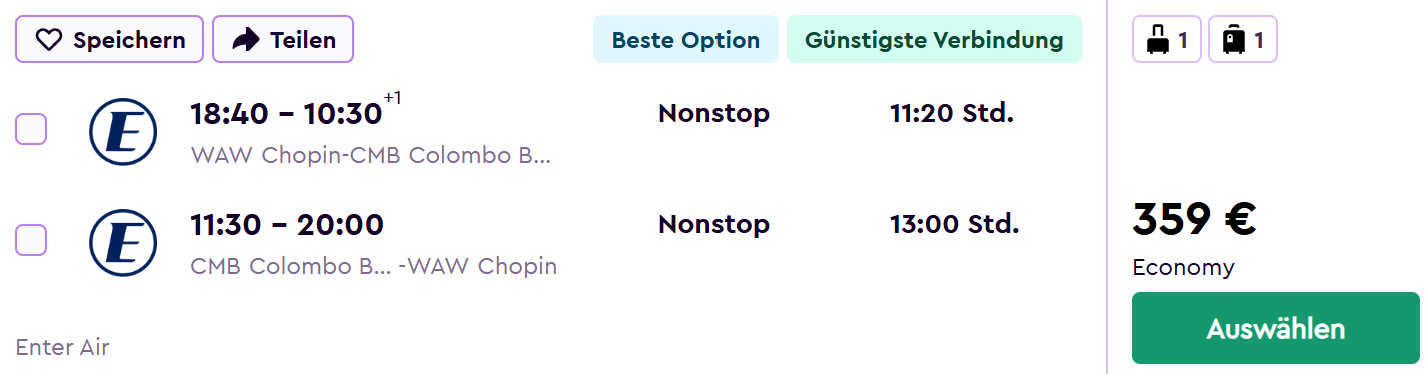Click the WAW Chopin-CMB Colombo route text
The image size is (1428, 374).
coord(370,156)
